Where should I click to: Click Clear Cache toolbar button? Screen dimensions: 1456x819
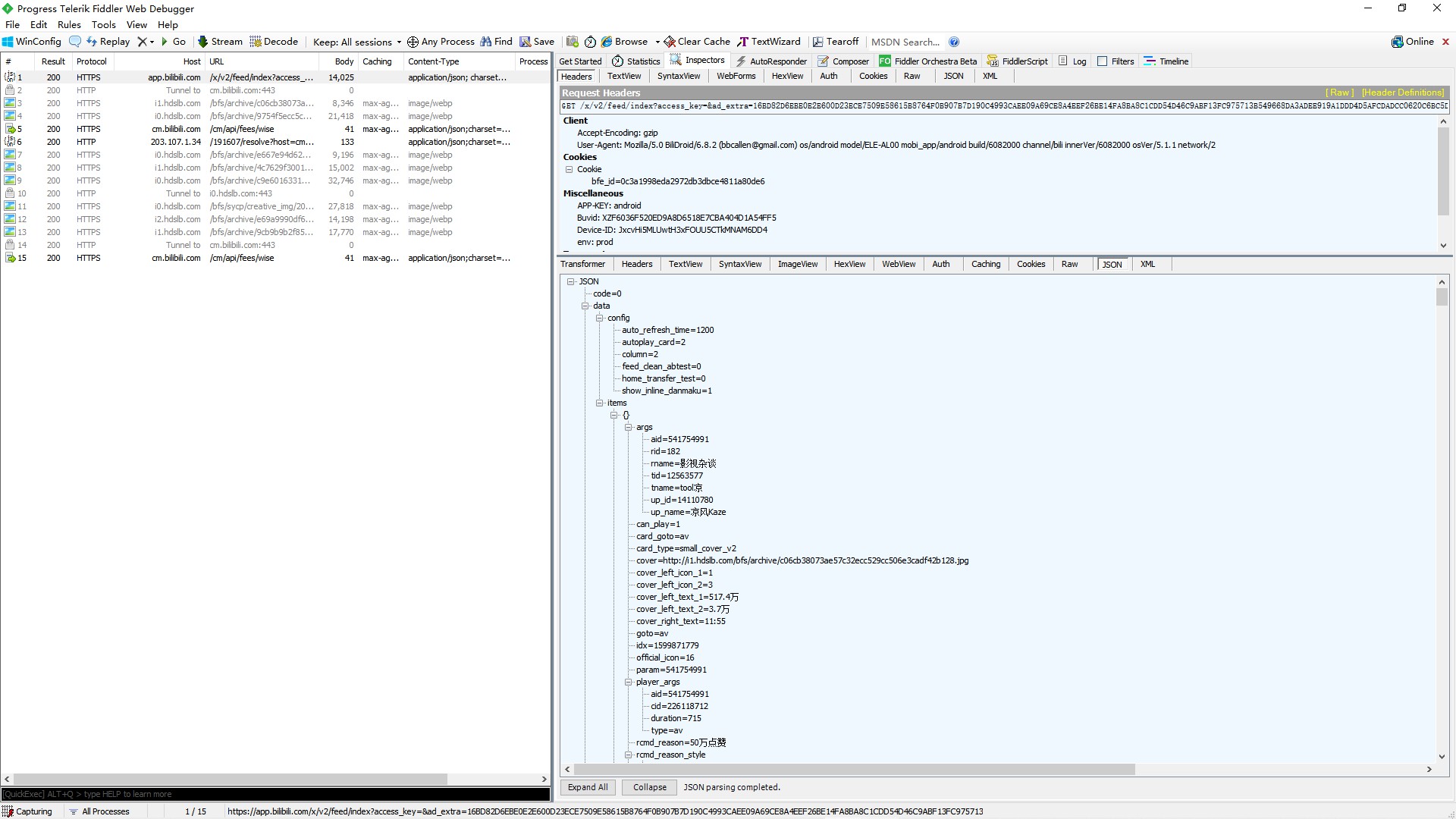697,42
